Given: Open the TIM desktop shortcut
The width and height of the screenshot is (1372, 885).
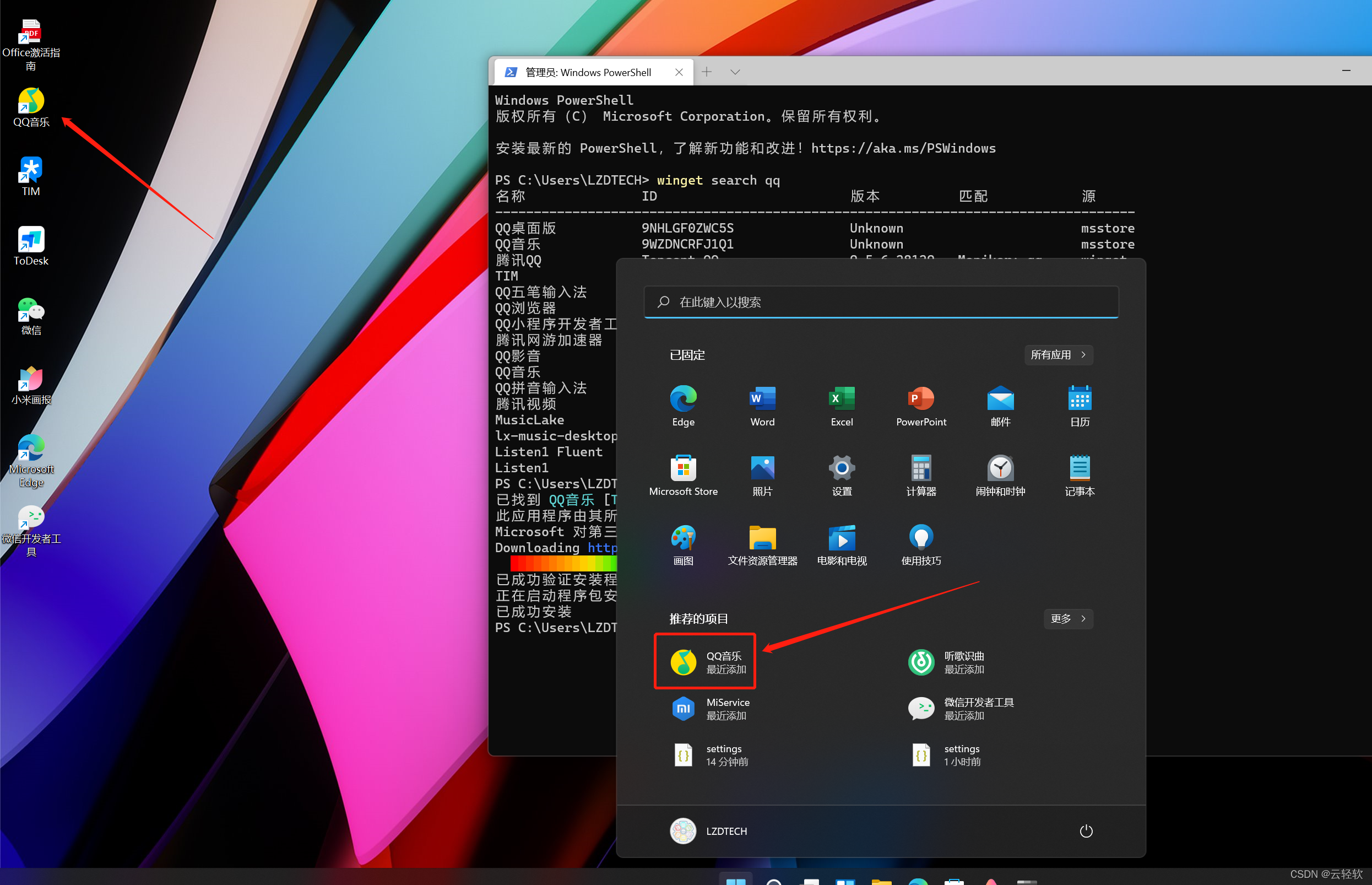Looking at the screenshot, I should tap(31, 175).
